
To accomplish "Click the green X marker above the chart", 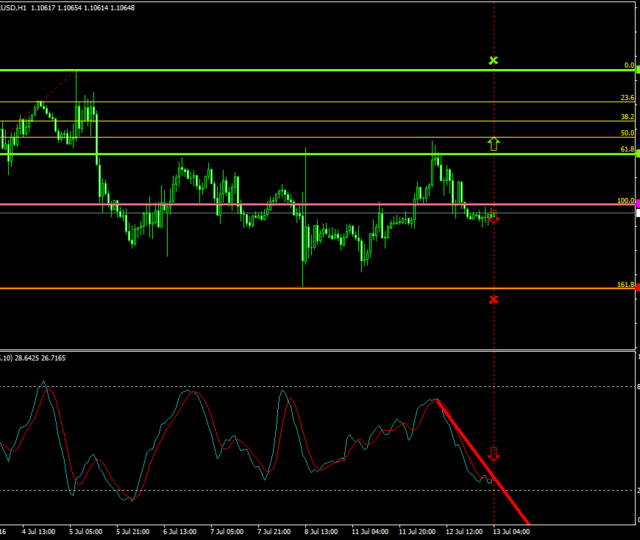I will pyautogui.click(x=493, y=60).
